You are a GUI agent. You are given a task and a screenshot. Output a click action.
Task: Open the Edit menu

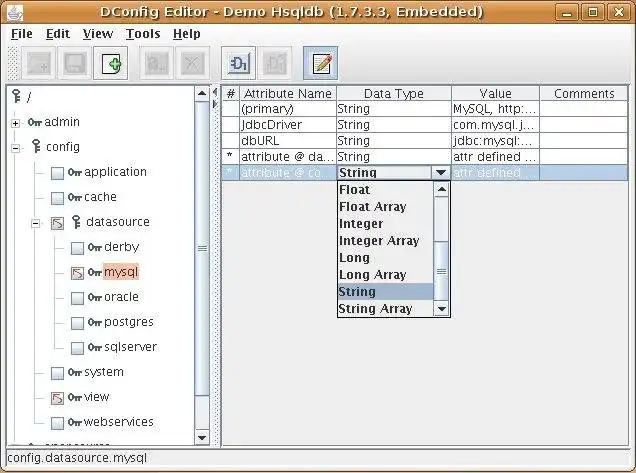coord(58,34)
